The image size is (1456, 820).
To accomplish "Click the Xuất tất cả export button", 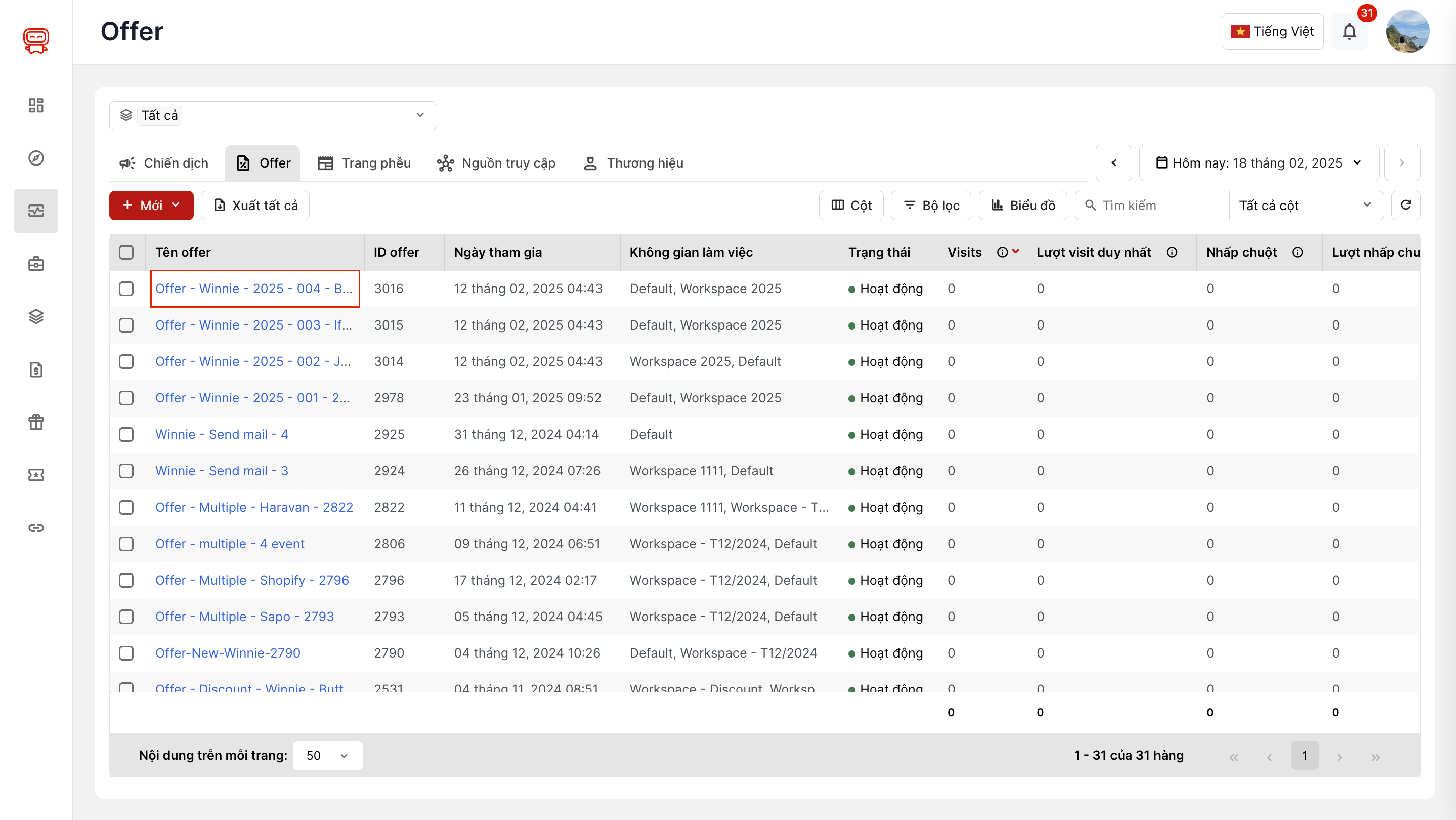I will tap(255, 206).
